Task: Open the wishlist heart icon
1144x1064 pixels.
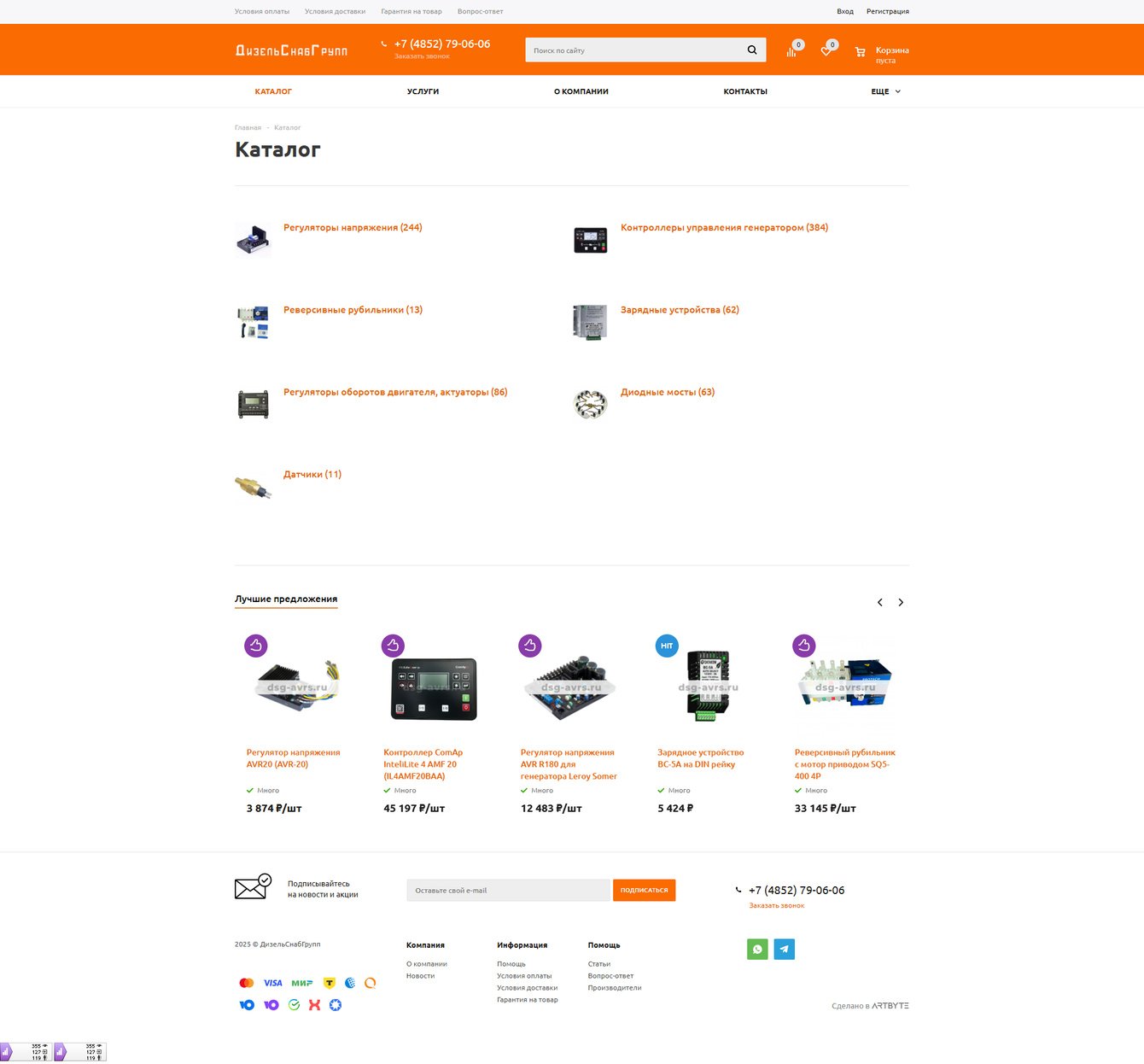Action: pyautogui.click(x=826, y=51)
